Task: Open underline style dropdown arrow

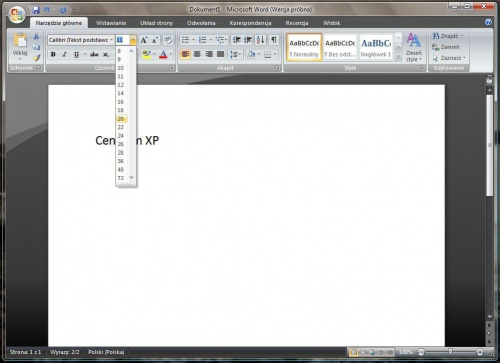Action: coord(85,54)
